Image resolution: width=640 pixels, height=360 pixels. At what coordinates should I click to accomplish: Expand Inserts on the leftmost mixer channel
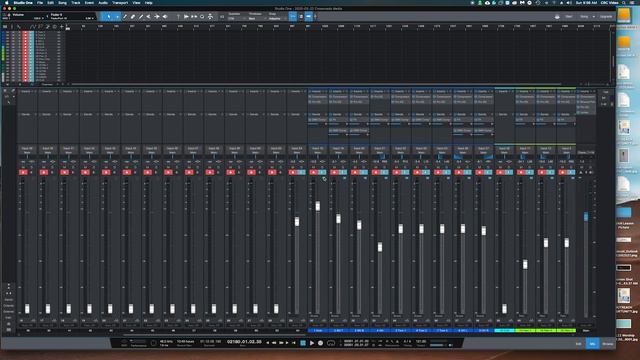point(27,91)
